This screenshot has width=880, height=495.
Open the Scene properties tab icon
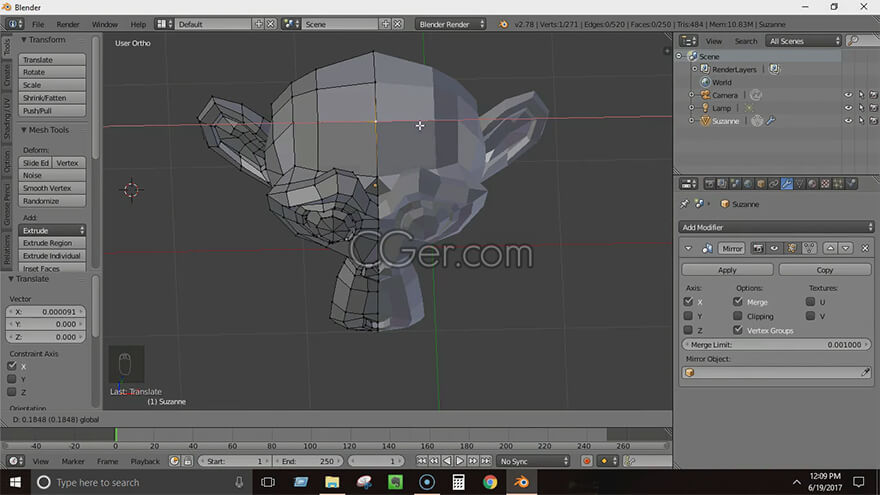coord(735,184)
